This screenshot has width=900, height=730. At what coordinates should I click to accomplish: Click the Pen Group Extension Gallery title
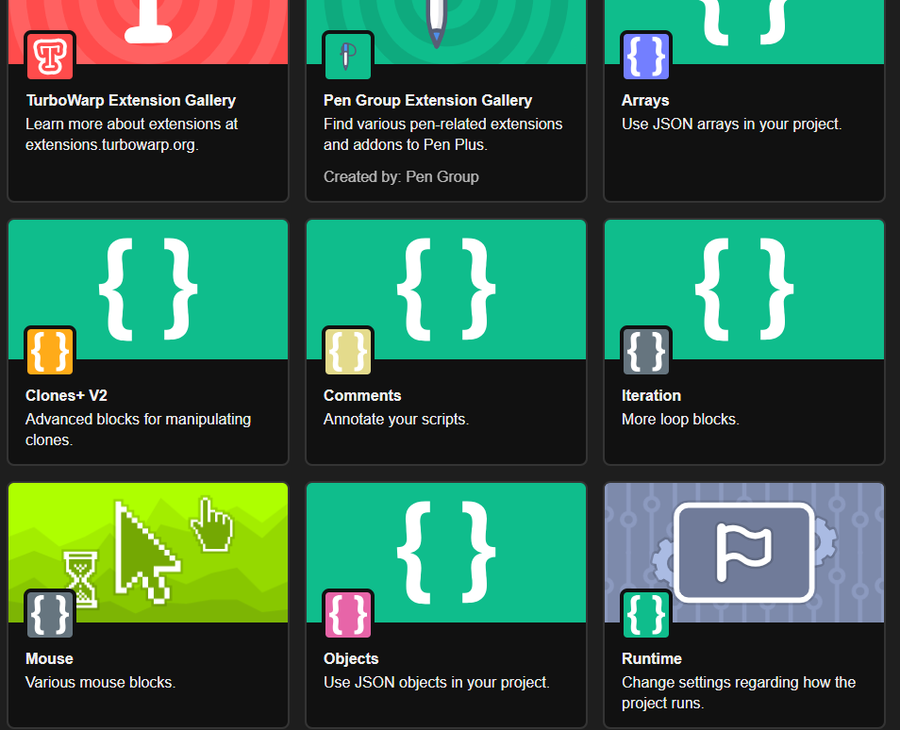(x=428, y=100)
